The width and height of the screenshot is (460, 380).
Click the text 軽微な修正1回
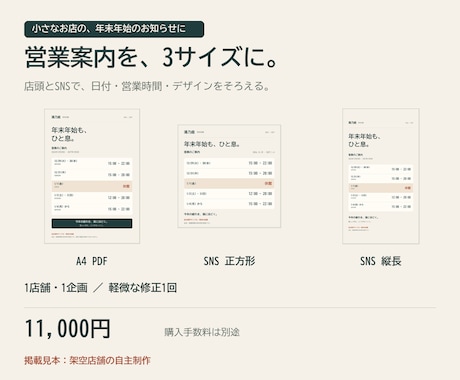tap(142, 287)
